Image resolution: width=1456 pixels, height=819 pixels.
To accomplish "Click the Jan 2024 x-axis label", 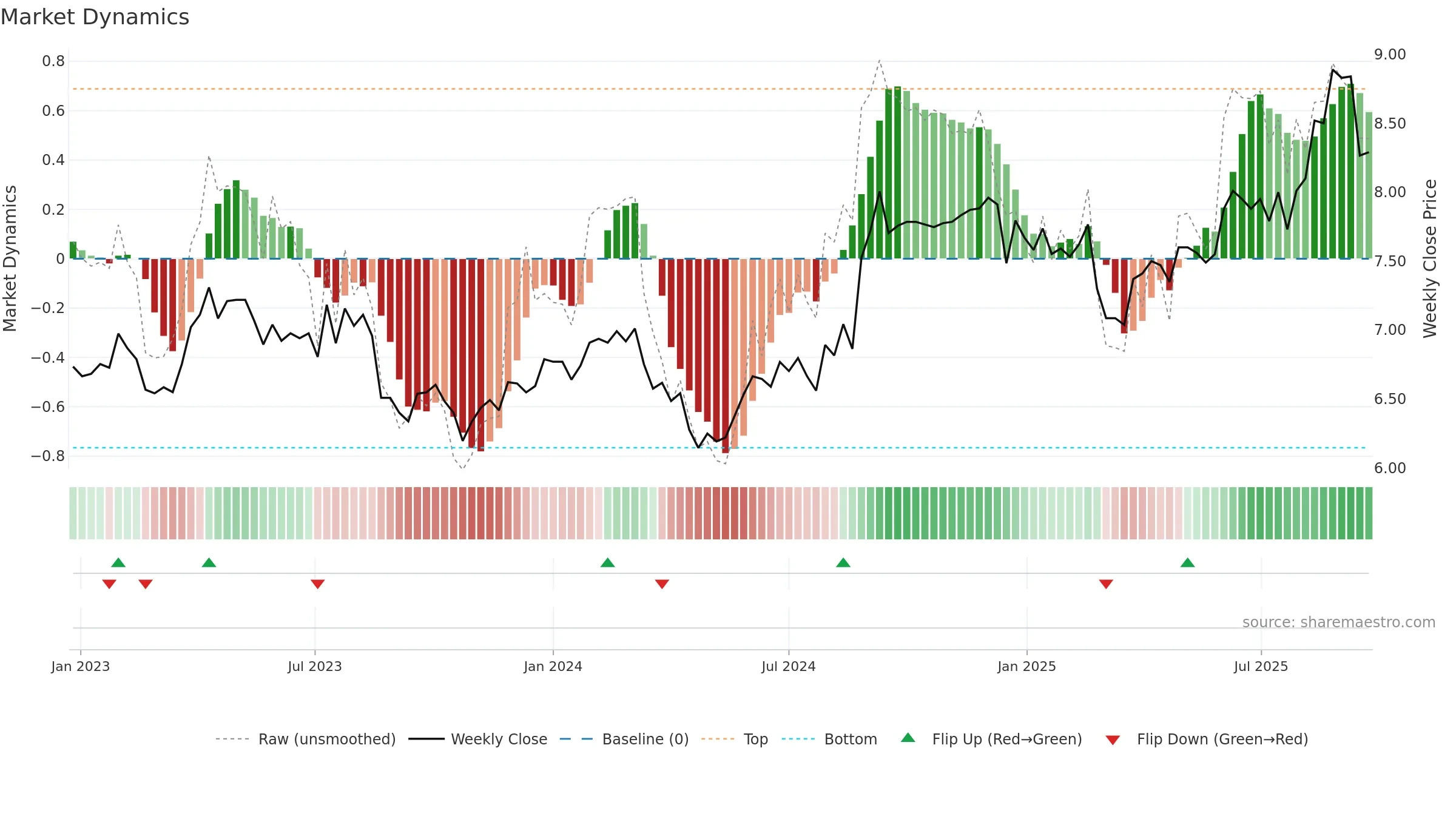I will (553, 666).
